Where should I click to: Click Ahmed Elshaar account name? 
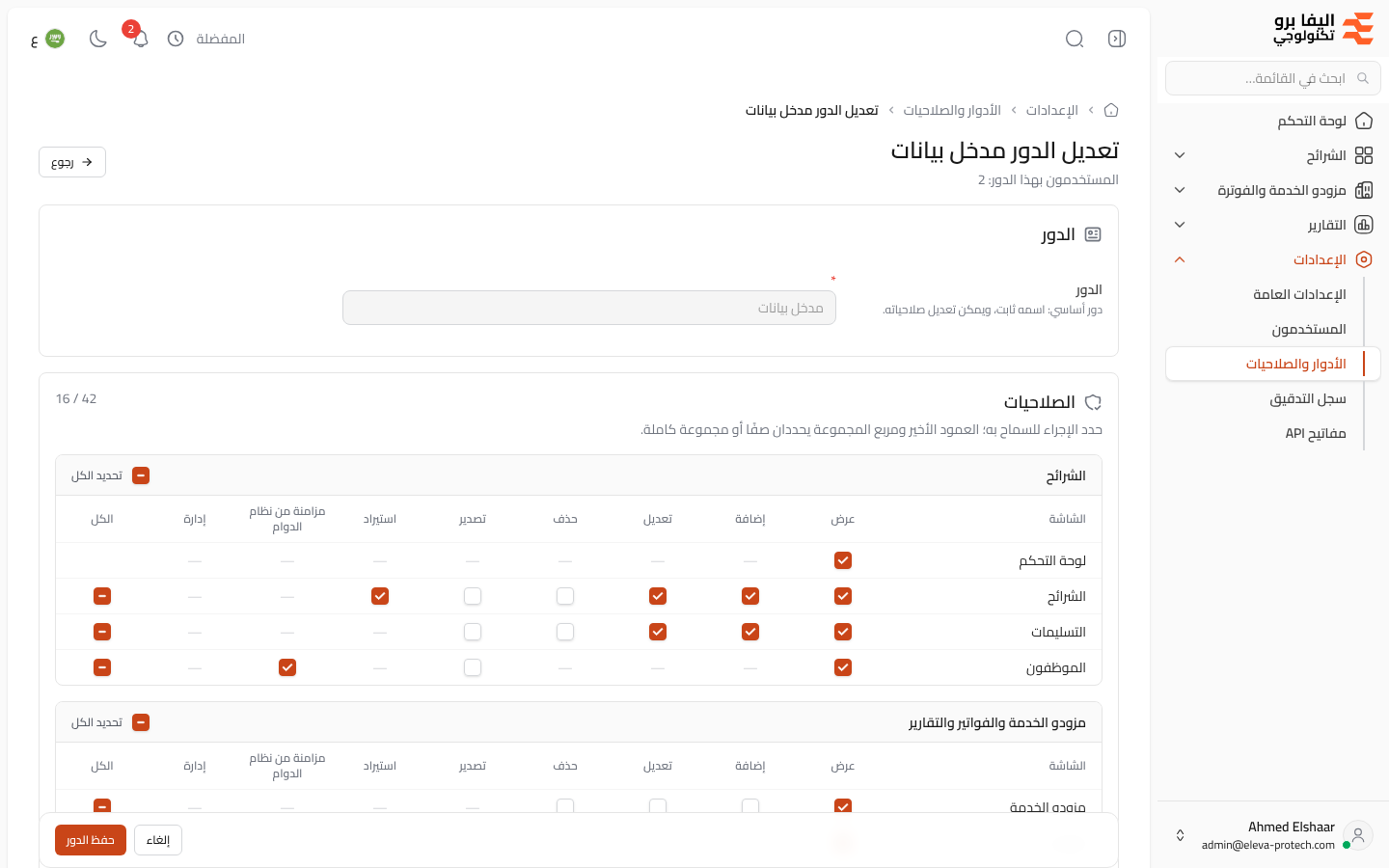(x=1292, y=827)
